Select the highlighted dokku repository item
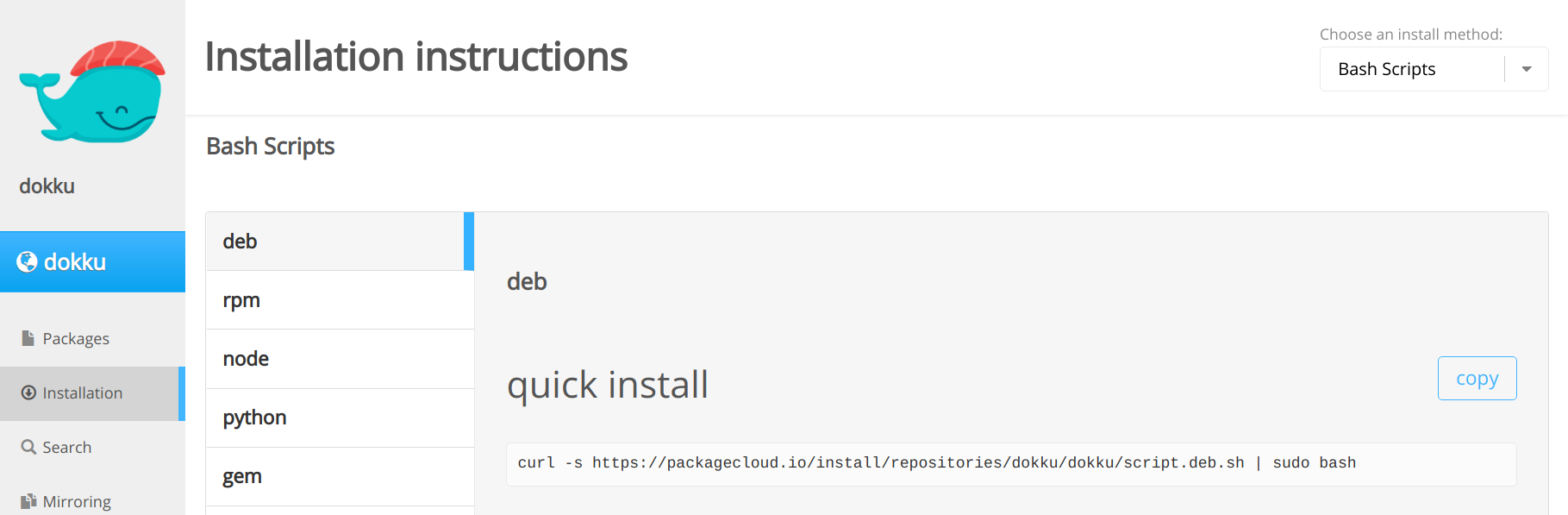This screenshot has height=515, width=1568. point(92,261)
